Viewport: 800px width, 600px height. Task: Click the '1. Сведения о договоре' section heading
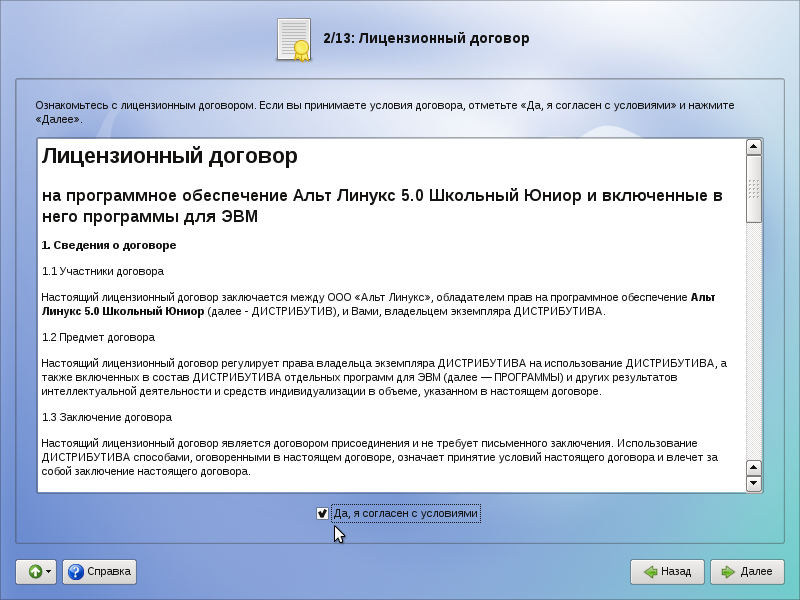pyautogui.click(x=109, y=245)
